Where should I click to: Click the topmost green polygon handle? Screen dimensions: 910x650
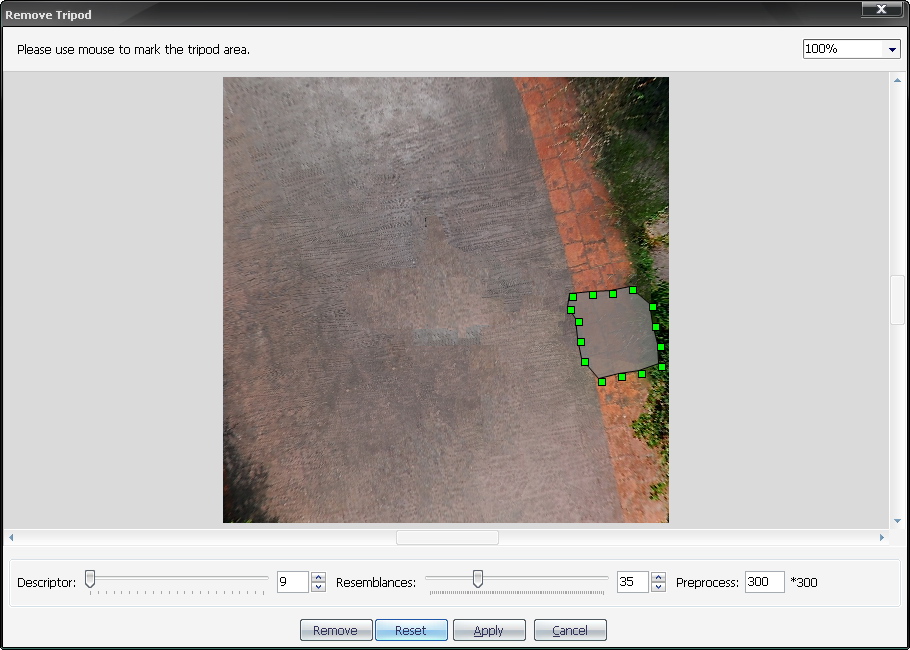(633, 290)
